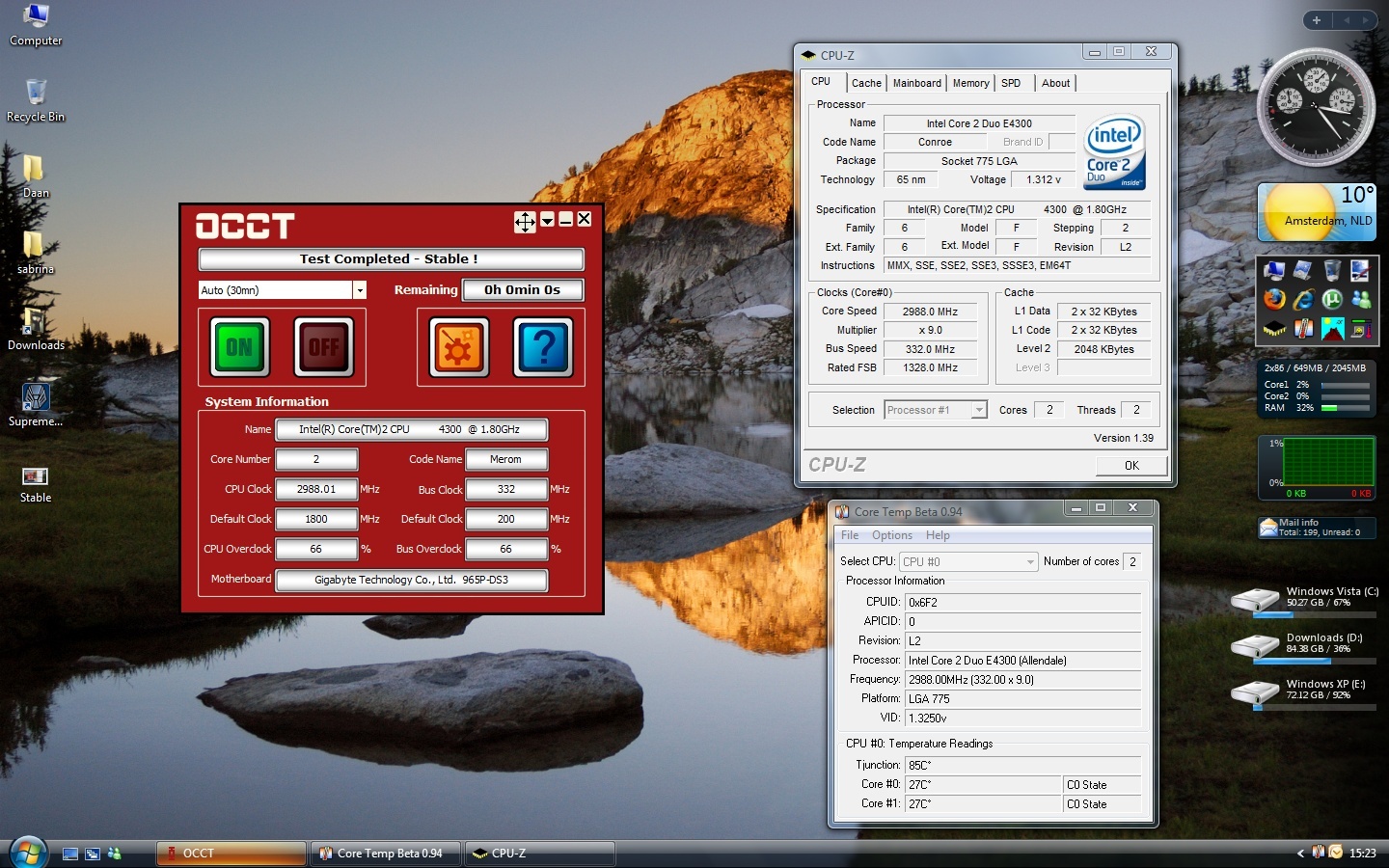Viewport: 1389px width, 868px height.
Task: Click network traffic graph gadget
Action: click(1317, 468)
